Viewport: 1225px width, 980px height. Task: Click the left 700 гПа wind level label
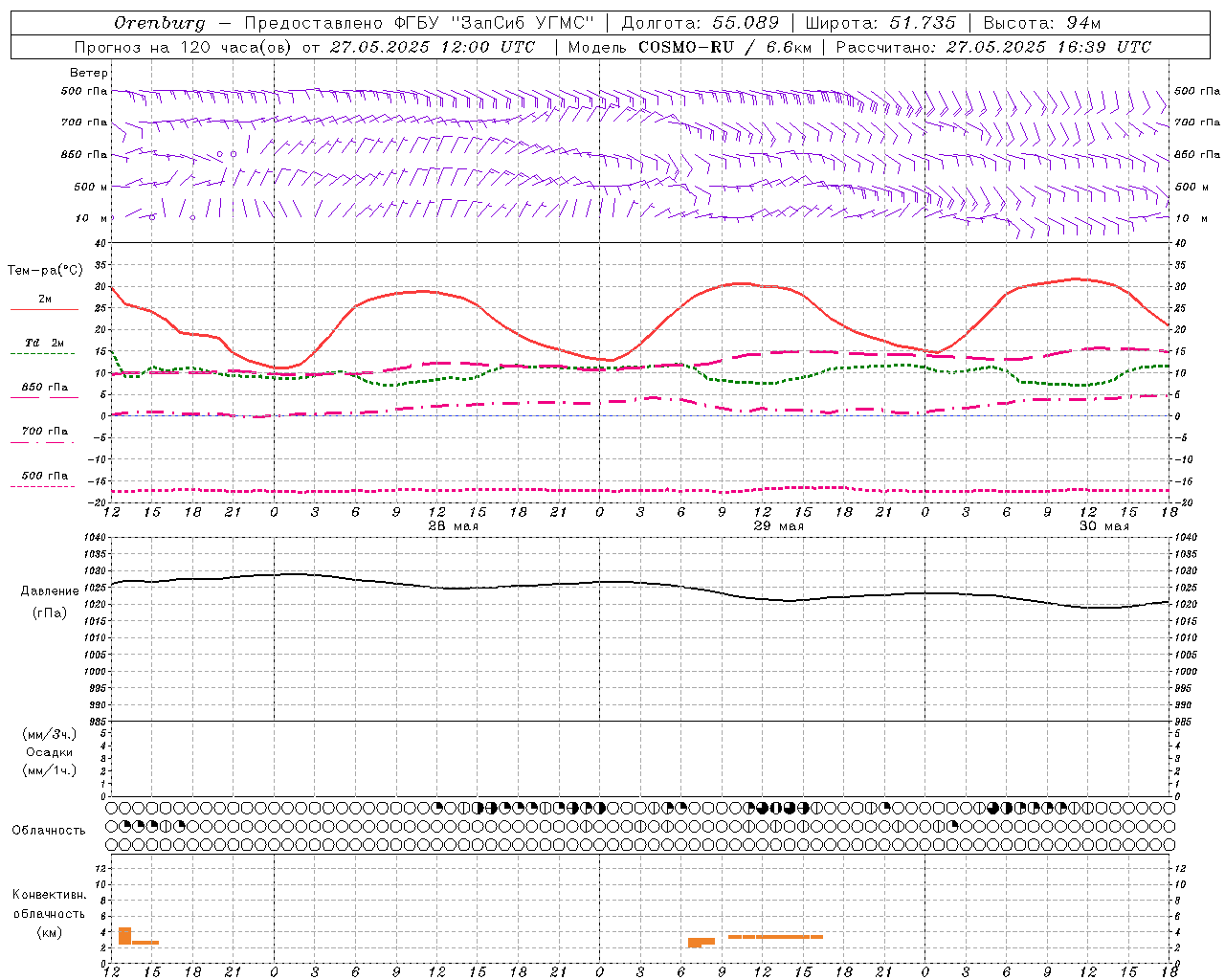(84, 122)
